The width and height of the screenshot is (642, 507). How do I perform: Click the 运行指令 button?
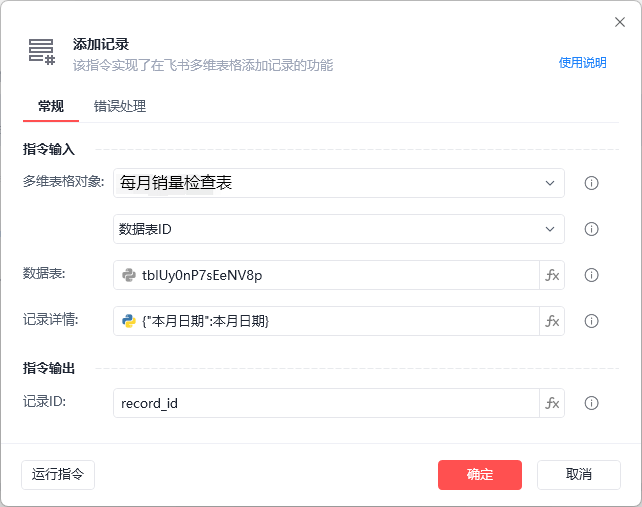click(58, 474)
